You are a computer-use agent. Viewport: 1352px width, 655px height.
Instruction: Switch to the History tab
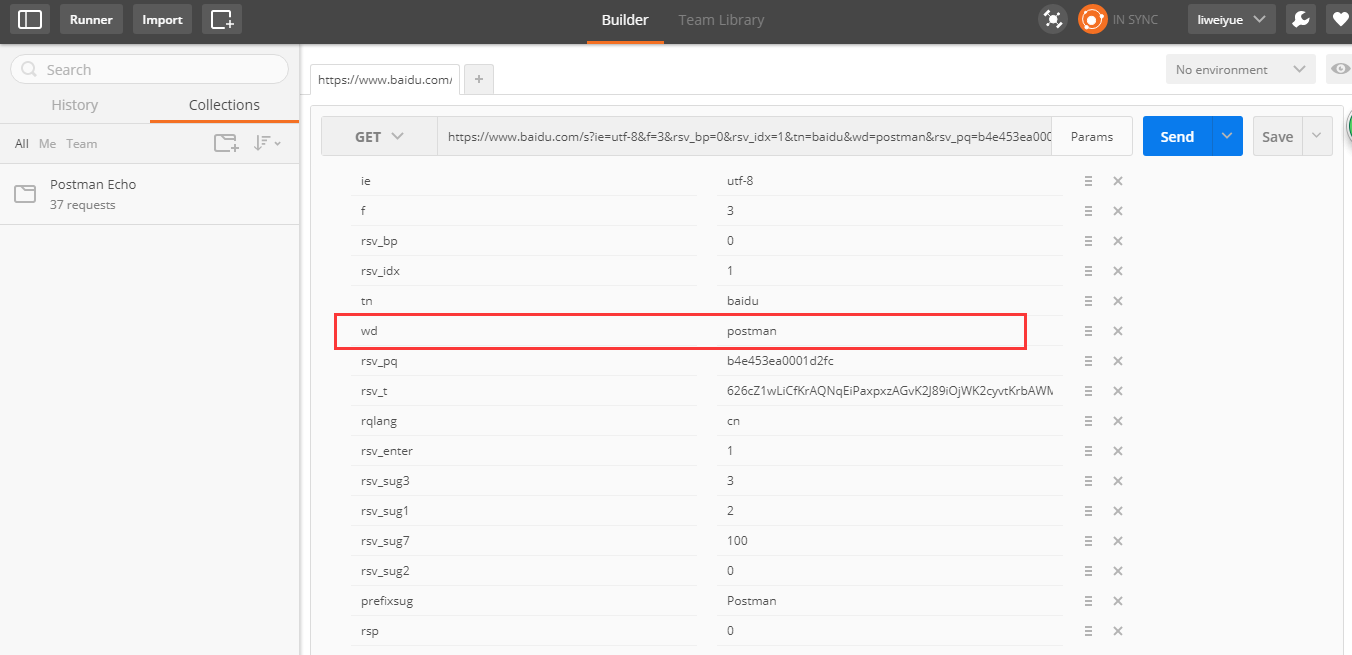click(x=75, y=105)
